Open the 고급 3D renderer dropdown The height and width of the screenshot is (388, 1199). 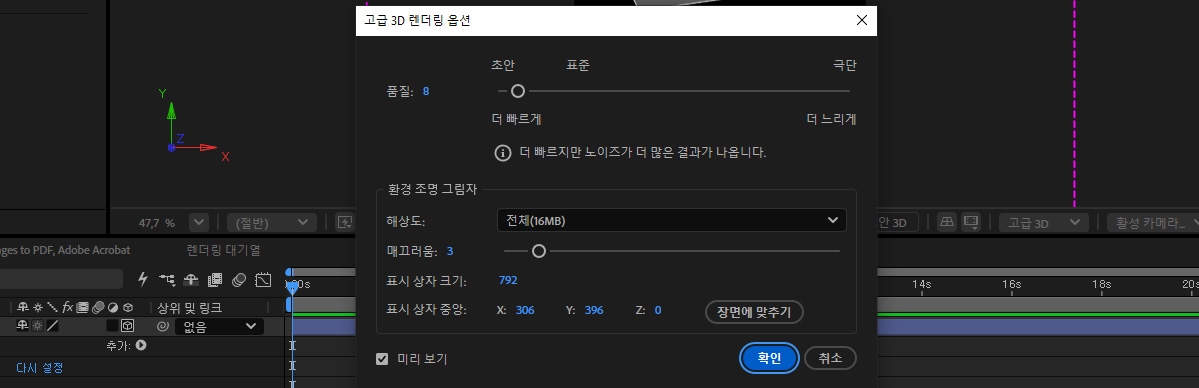[1043, 223]
